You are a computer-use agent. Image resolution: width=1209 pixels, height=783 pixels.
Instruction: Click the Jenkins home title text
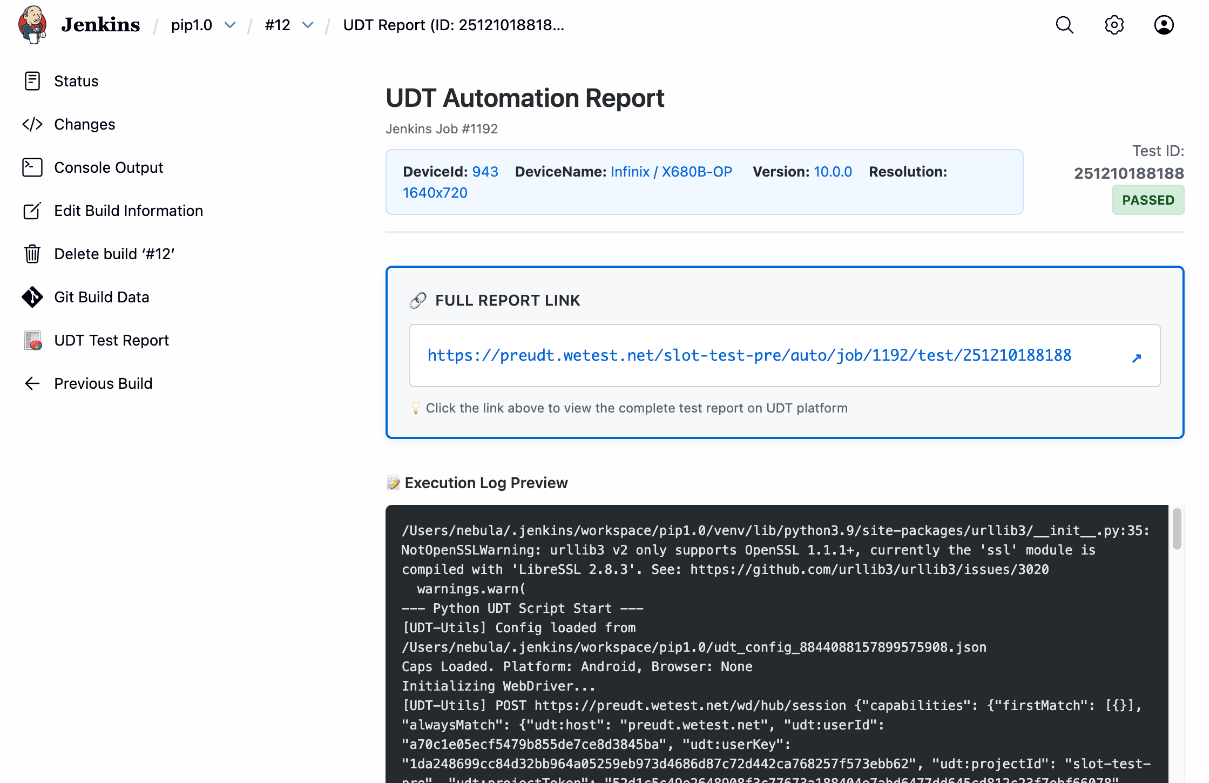point(100,25)
